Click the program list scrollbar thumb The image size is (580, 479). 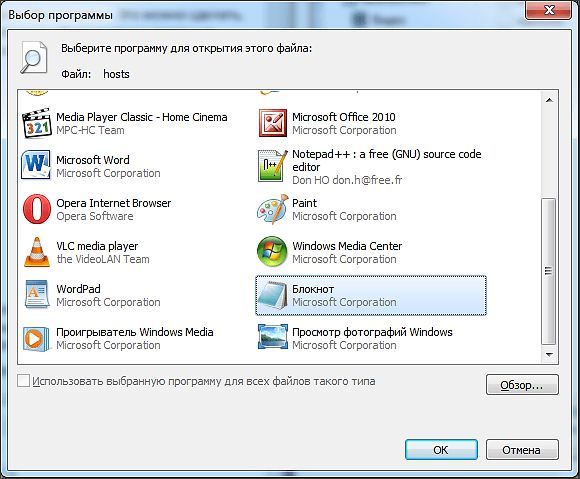(x=549, y=272)
